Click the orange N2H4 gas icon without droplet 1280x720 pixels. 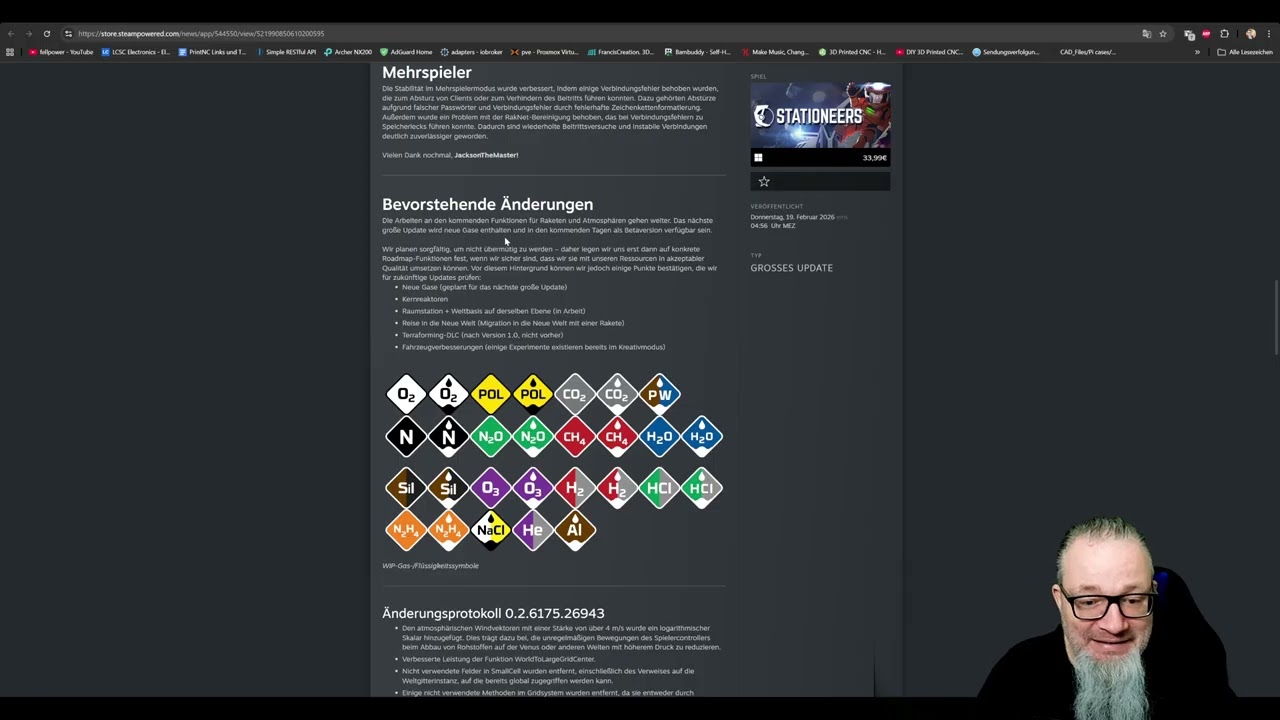click(x=406, y=530)
